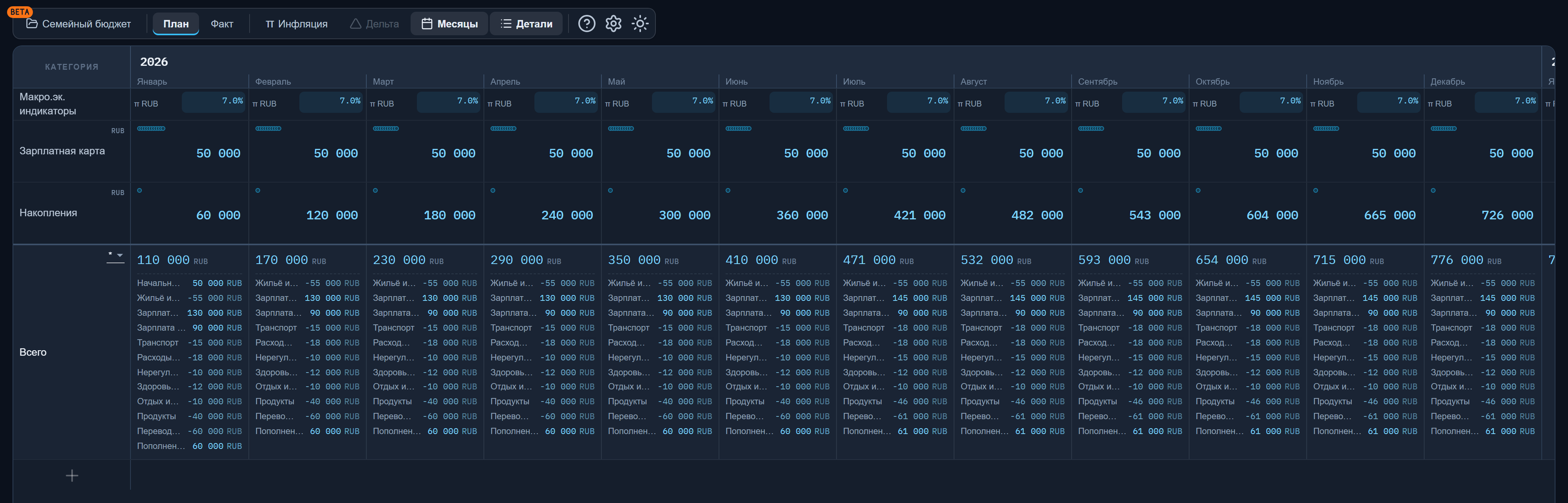Open settings with the gear icon

pos(613,24)
